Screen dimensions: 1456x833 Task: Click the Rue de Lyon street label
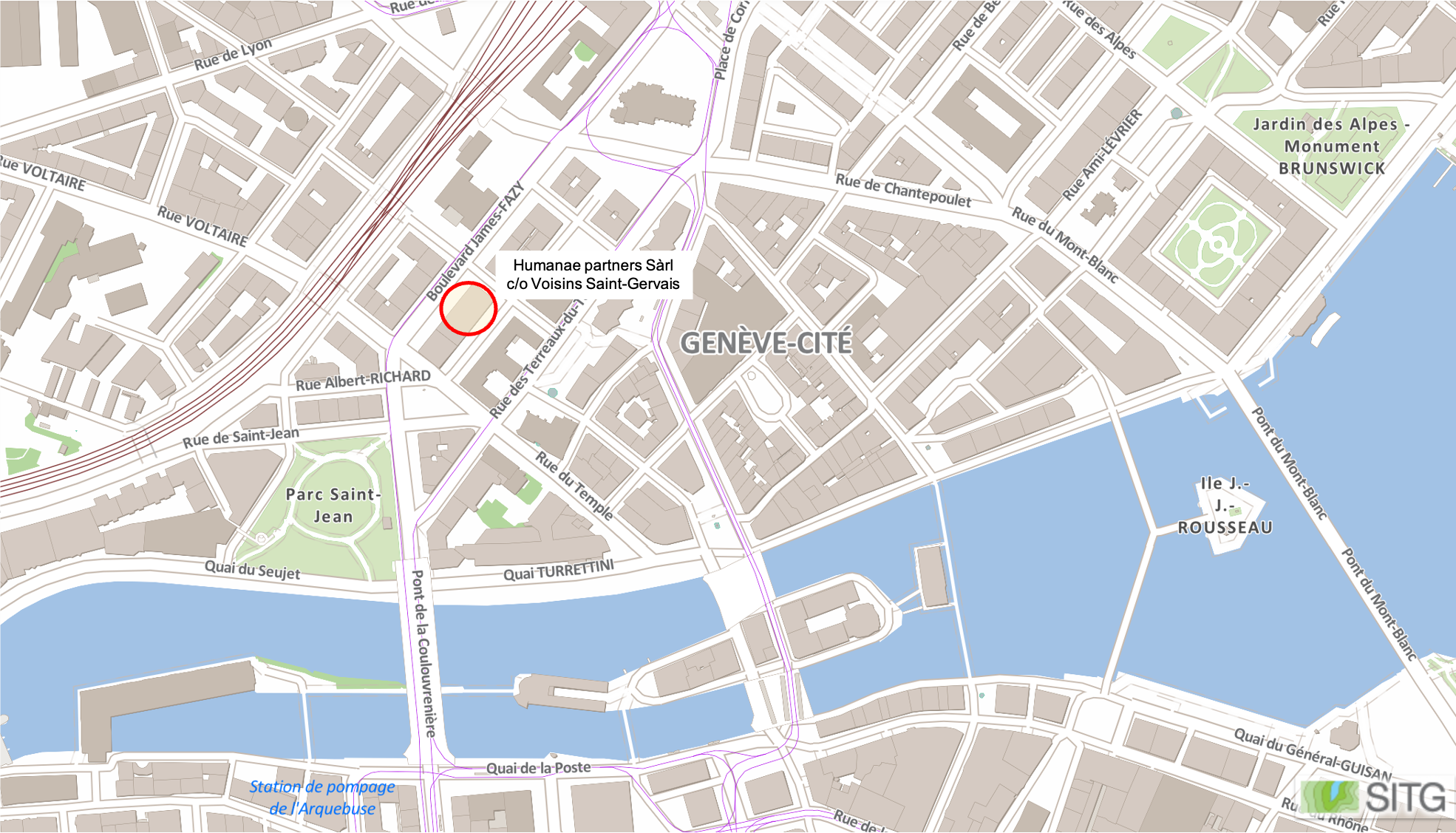point(233,54)
